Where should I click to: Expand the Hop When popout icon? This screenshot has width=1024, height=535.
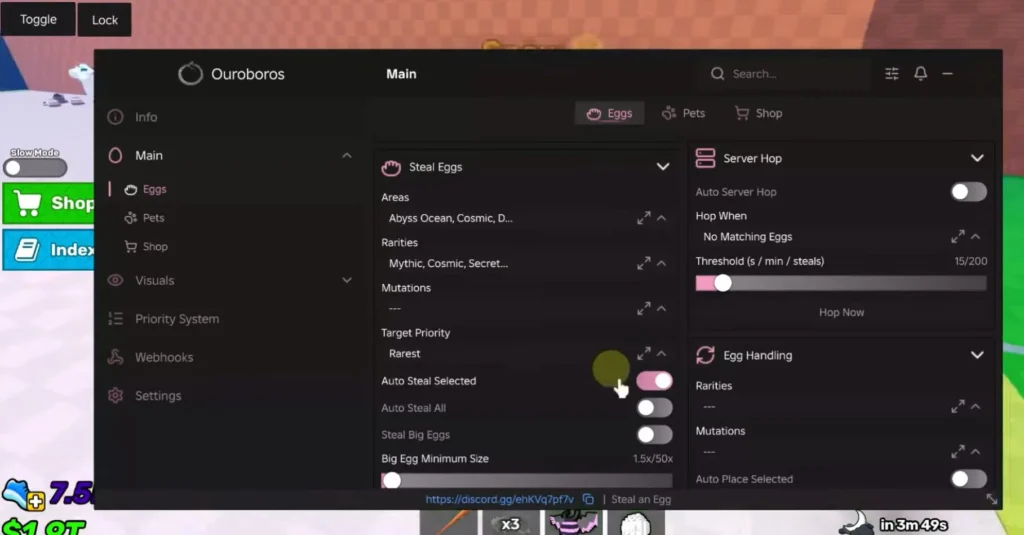tap(957, 236)
